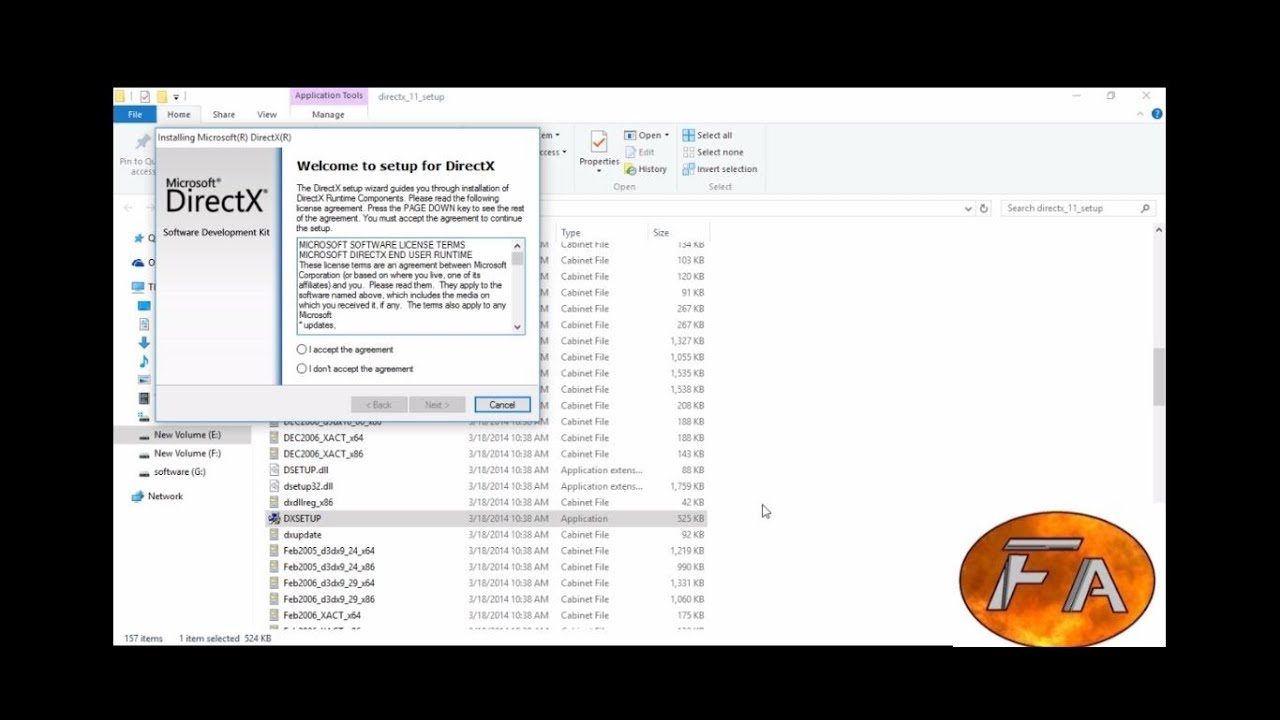Select DEC2006_XACT_x86 file icon
This screenshot has height=720, width=1280.
[x=274, y=454]
